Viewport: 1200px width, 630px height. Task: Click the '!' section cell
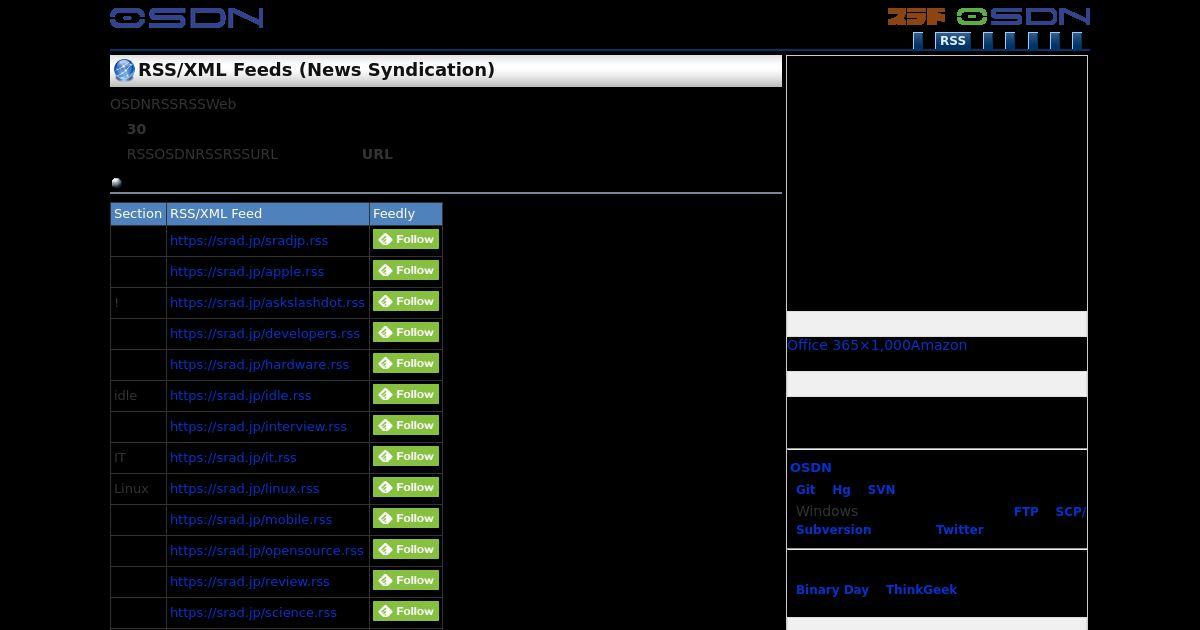(138, 302)
